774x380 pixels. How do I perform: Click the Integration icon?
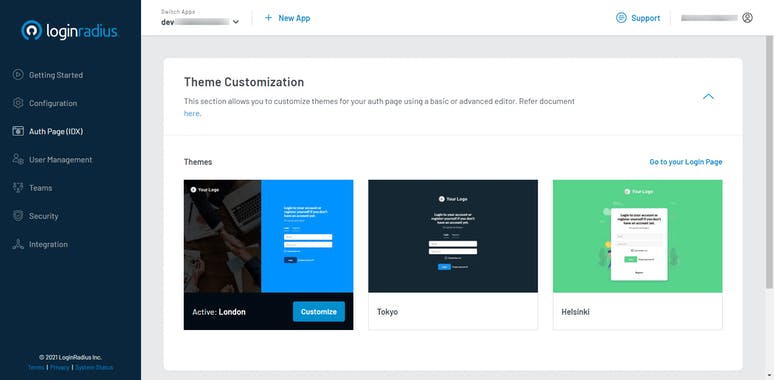click(18, 244)
